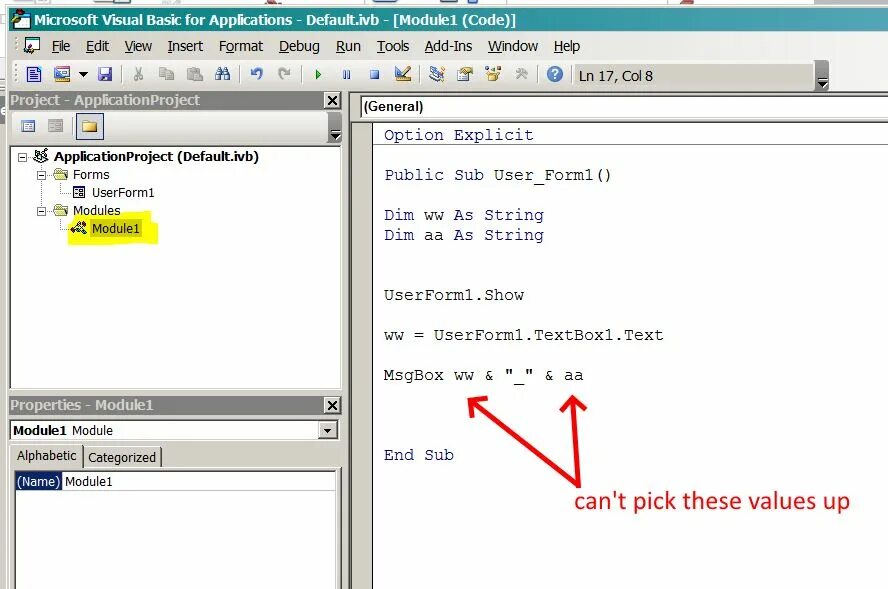Click the Module1 name value field

click(198, 481)
